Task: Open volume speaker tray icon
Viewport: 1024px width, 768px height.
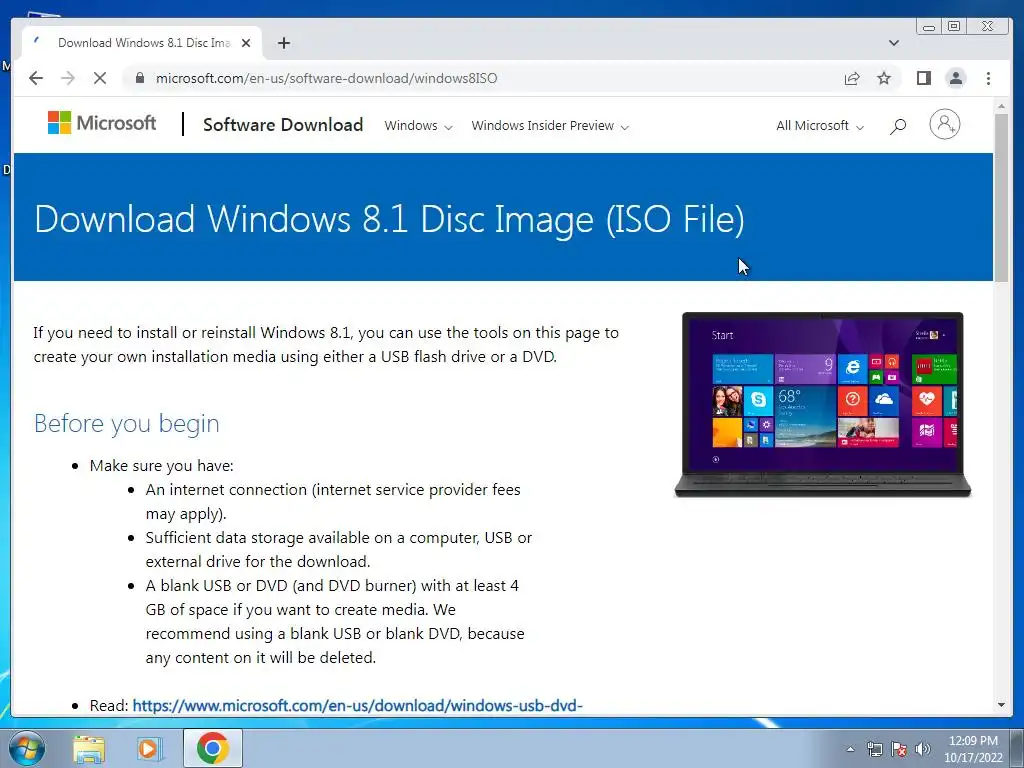Action: tap(923, 749)
